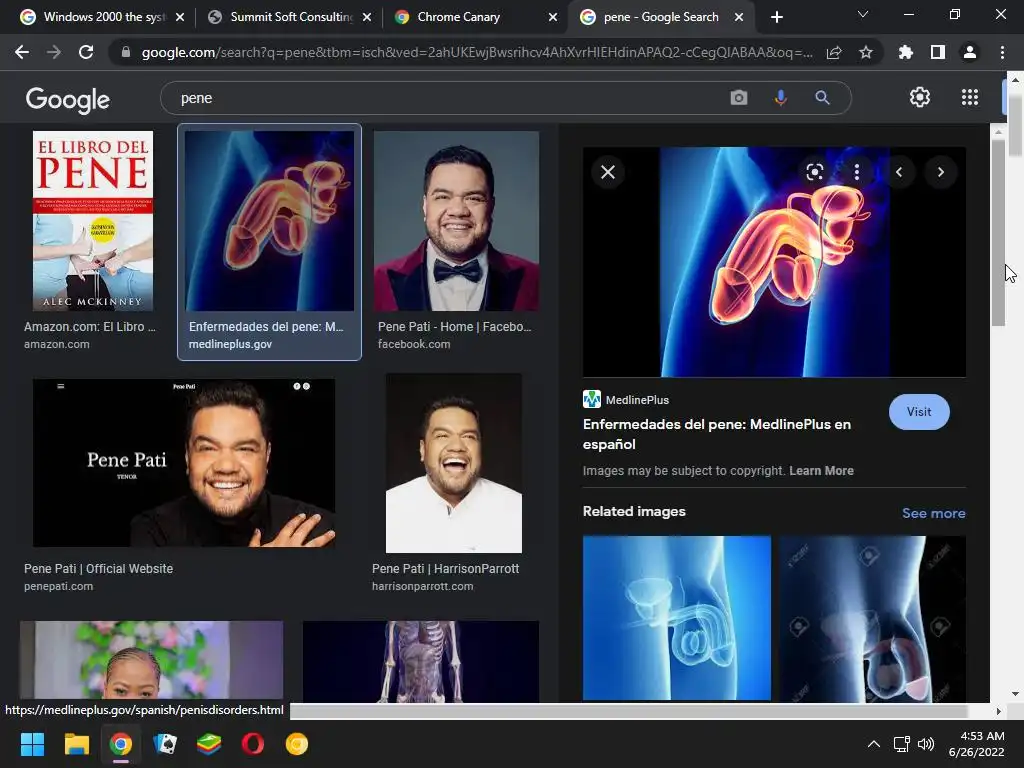Close the Summit Soft Consulting tab

pos(367,17)
